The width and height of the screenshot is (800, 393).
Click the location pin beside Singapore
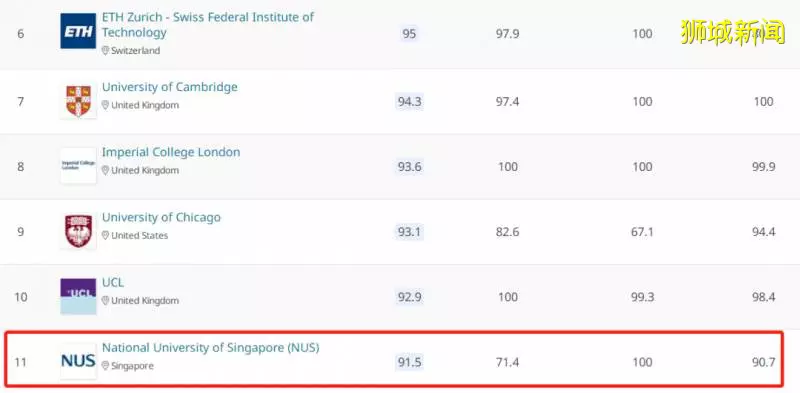point(105,366)
